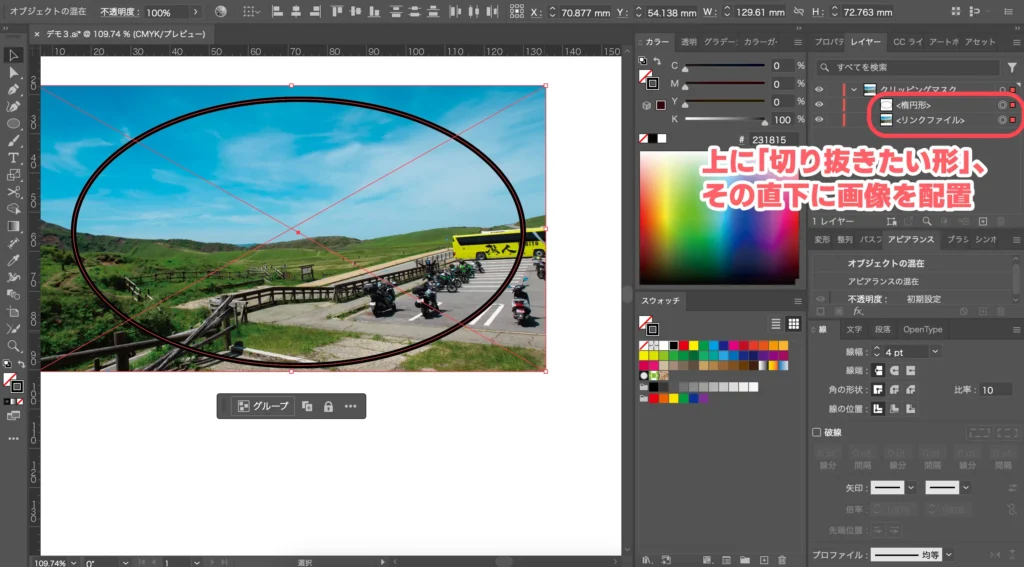Switch swatches panel to list view
The width and height of the screenshot is (1024, 567).
(x=776, y=324)
